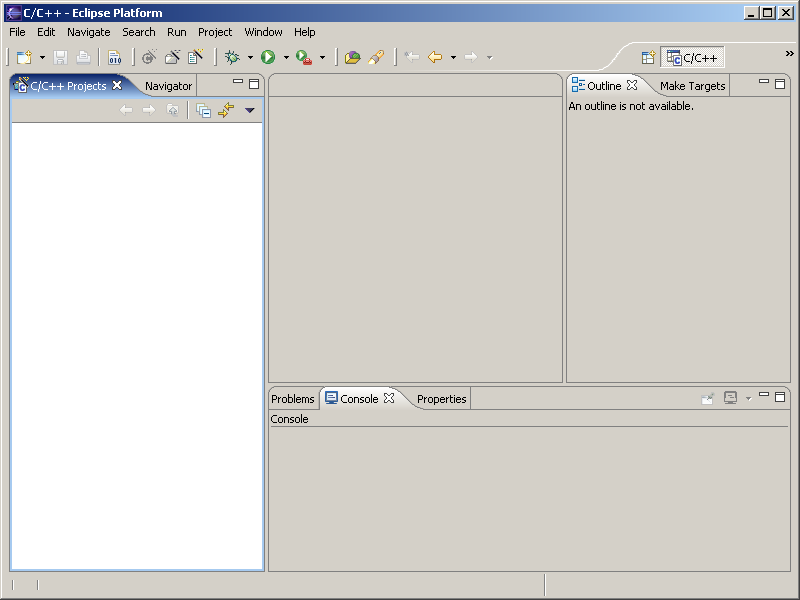Switch to the Make Targets tab
This screenshot has height=600, width=800.
click(x=692, y=86)
